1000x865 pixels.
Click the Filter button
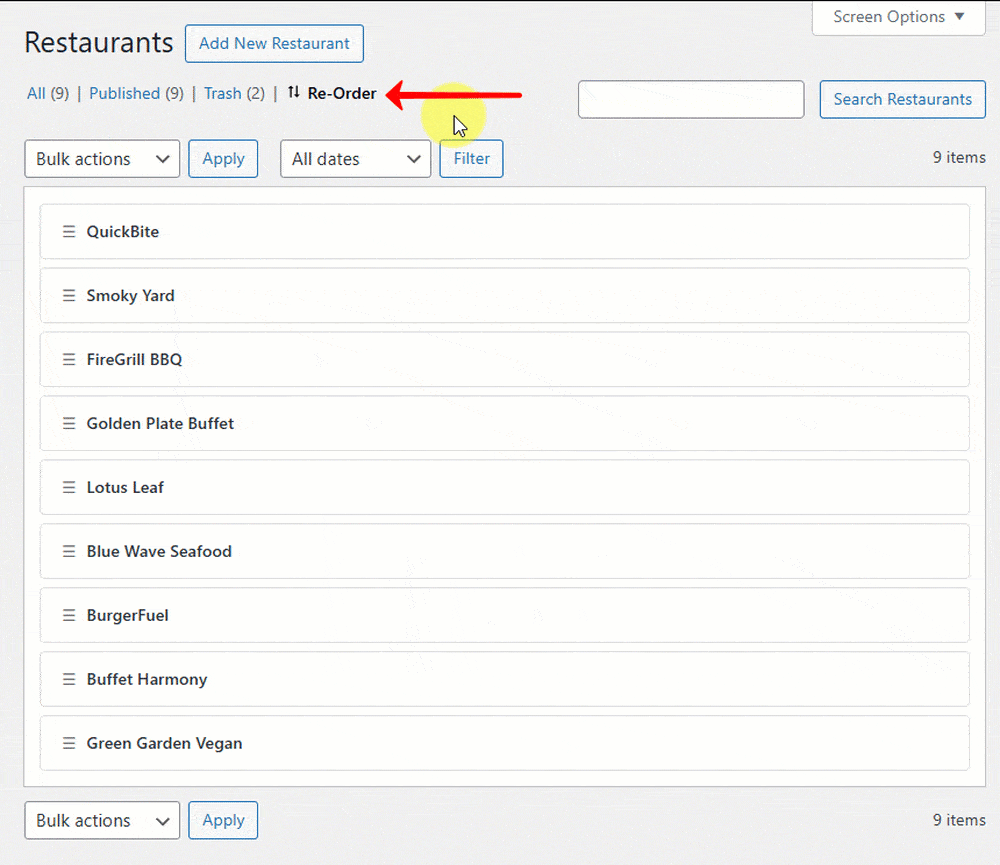point(471,158)
